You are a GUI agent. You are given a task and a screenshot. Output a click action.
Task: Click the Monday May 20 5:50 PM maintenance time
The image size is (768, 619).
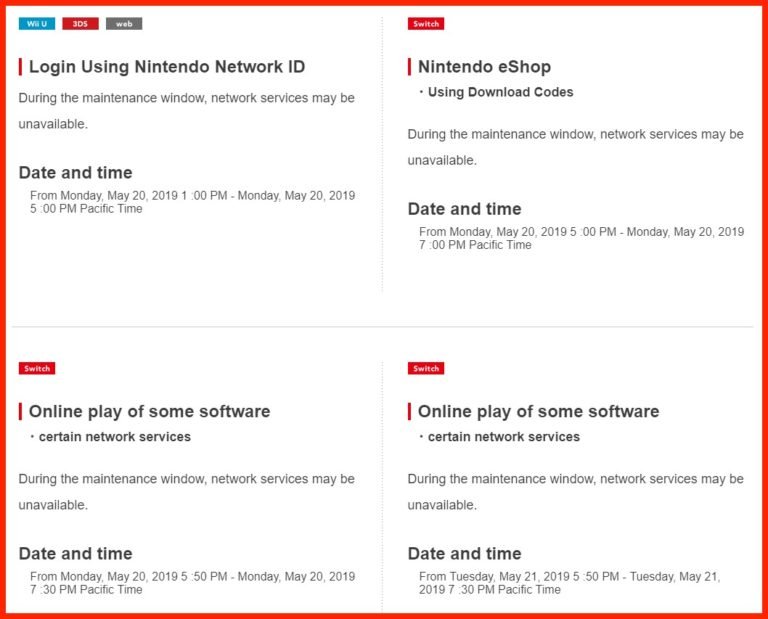[x=192, y=583]
